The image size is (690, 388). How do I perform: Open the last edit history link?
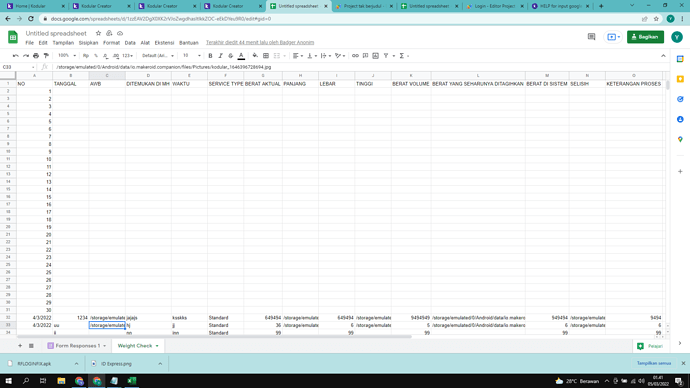pyautogui.click(x=260, y=43)
